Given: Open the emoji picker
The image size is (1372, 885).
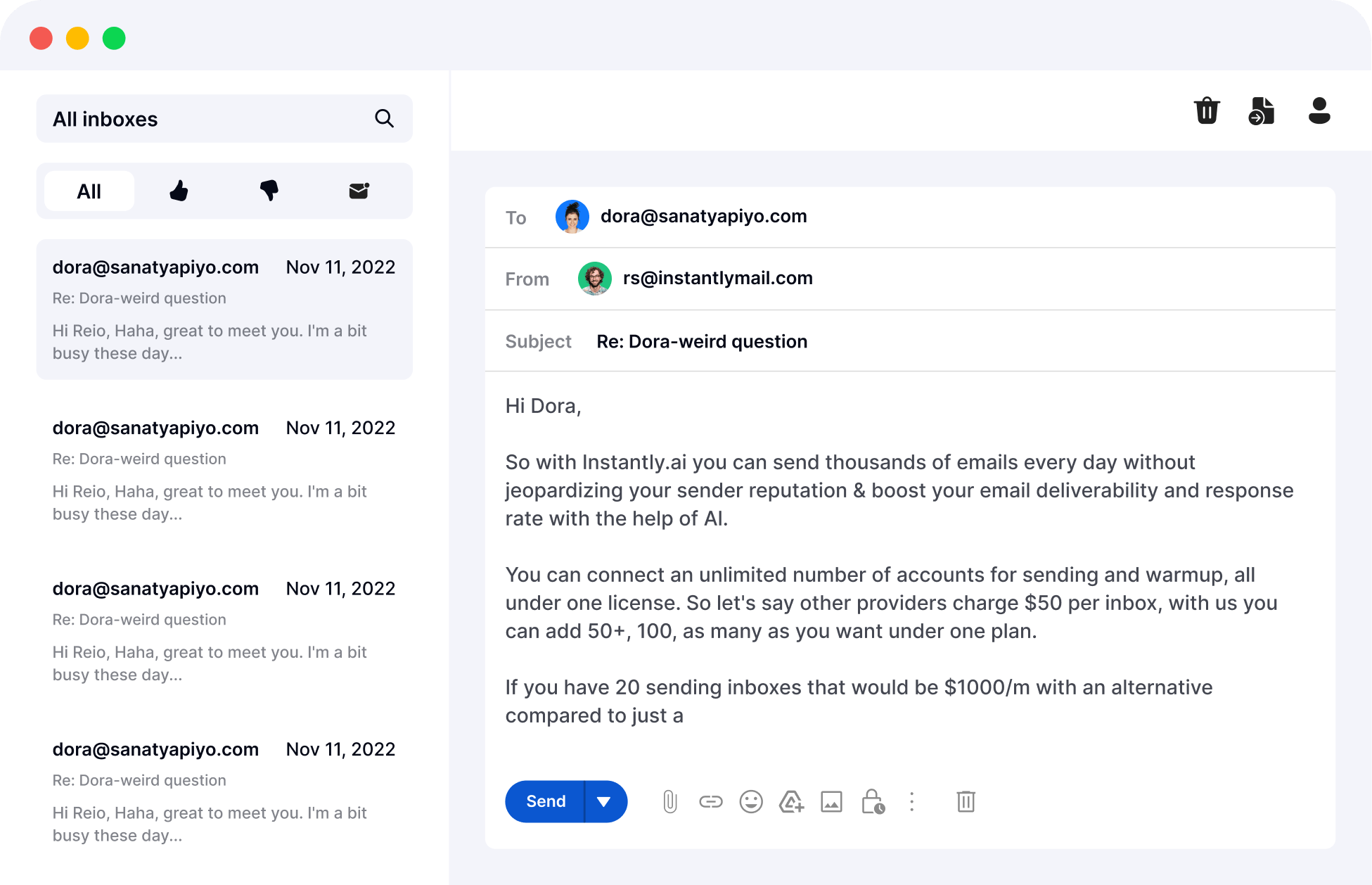Looking at the screenshot, I should [x=750, y=801].
